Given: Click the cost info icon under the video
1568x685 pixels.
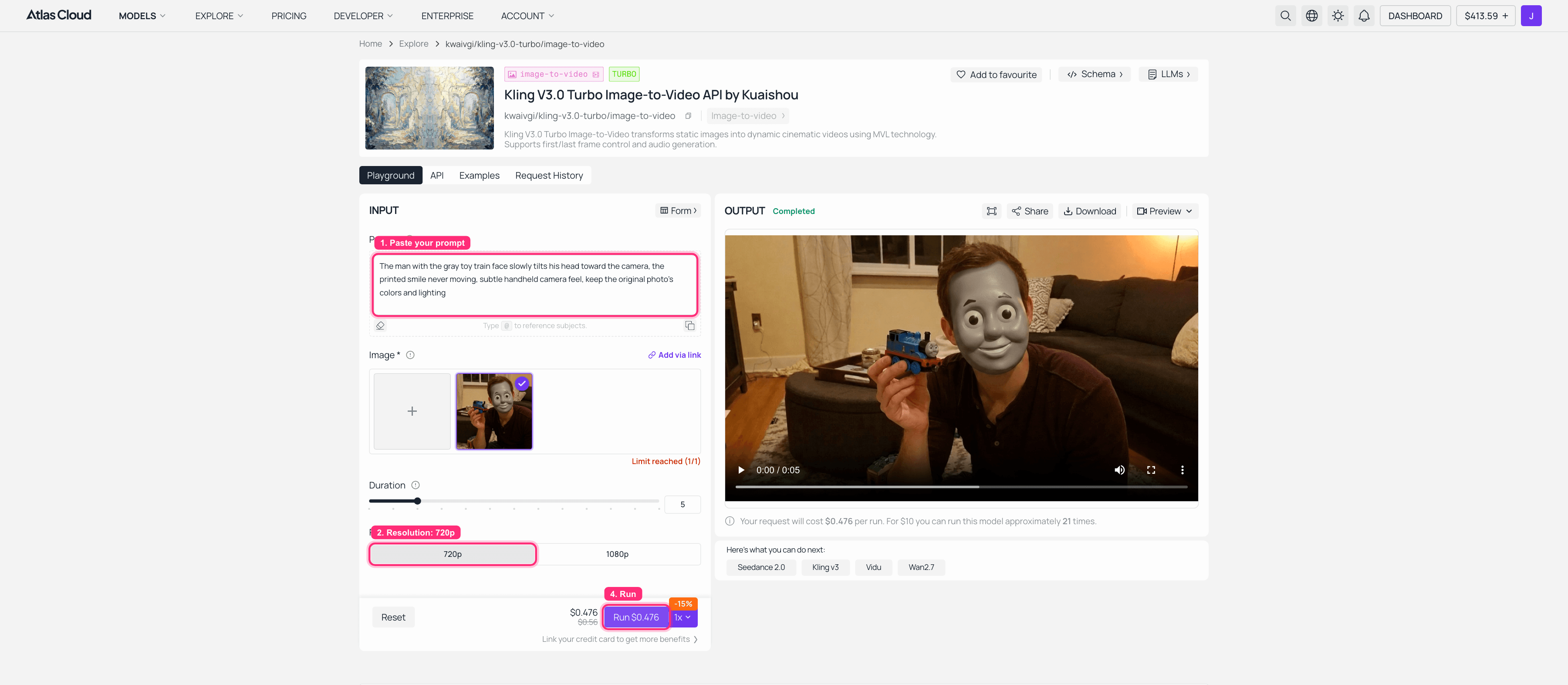Looking at the screenshot, I should point(730,521).
